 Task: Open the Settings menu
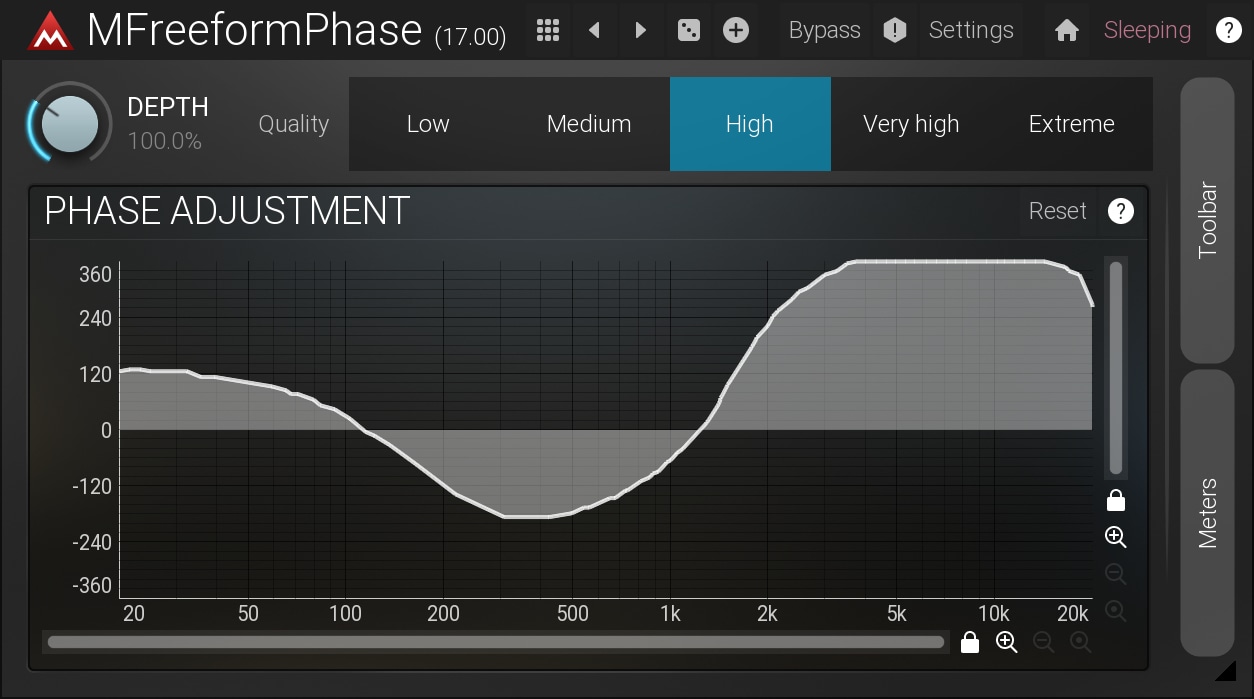(x=970, y=30)
